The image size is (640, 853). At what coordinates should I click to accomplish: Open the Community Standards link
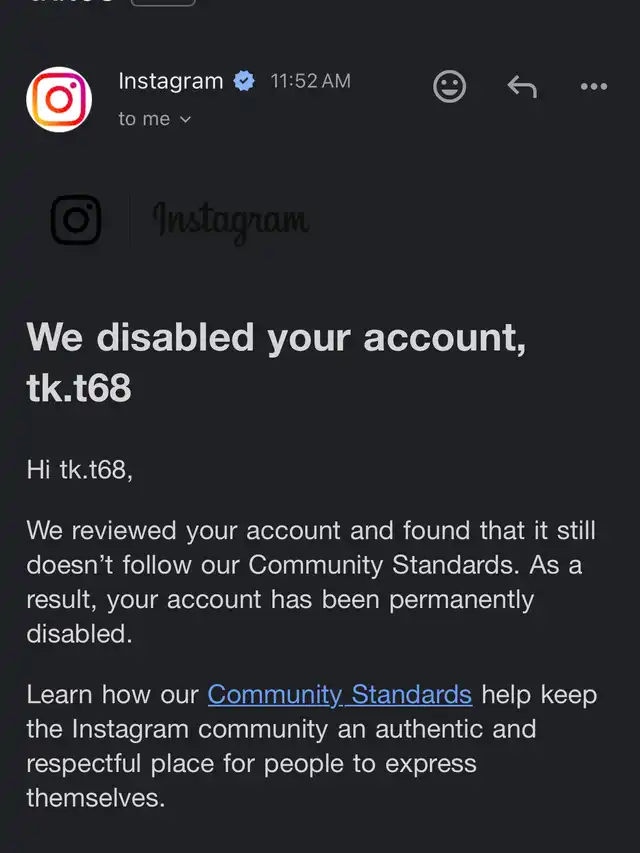pyautogui.click(x=339, y=694)
